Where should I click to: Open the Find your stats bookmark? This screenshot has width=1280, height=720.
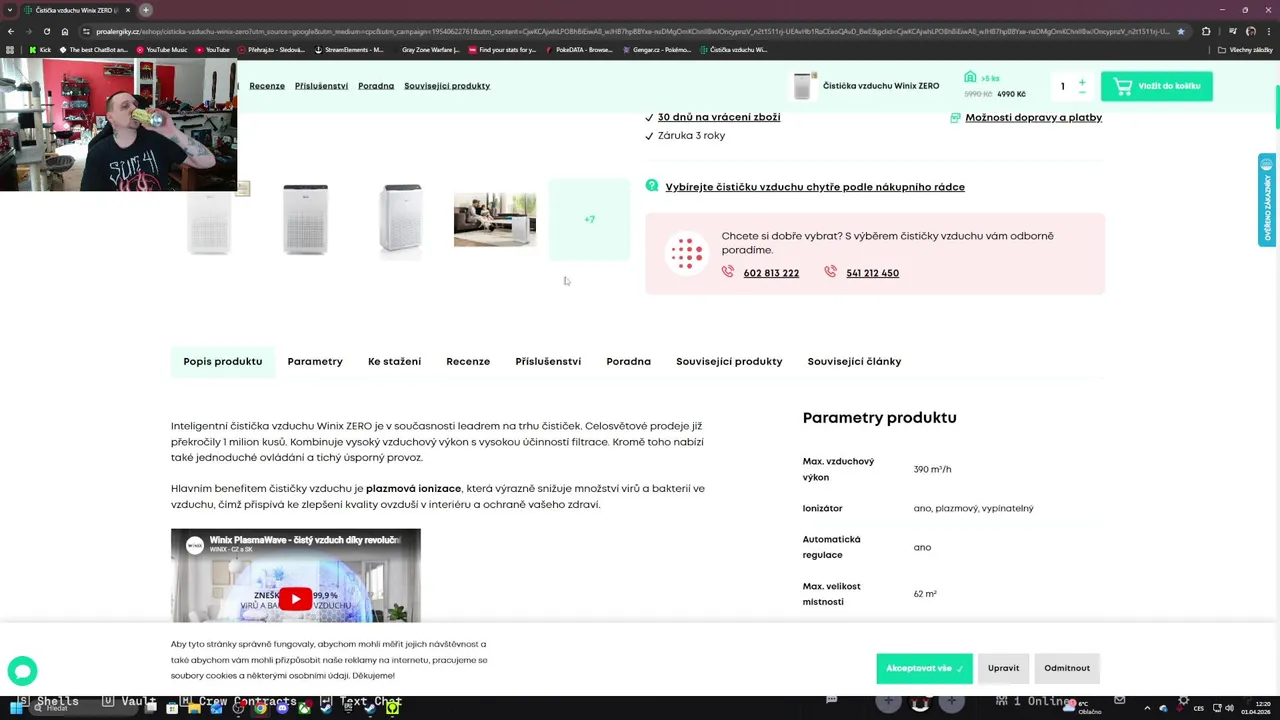(502, 49)
